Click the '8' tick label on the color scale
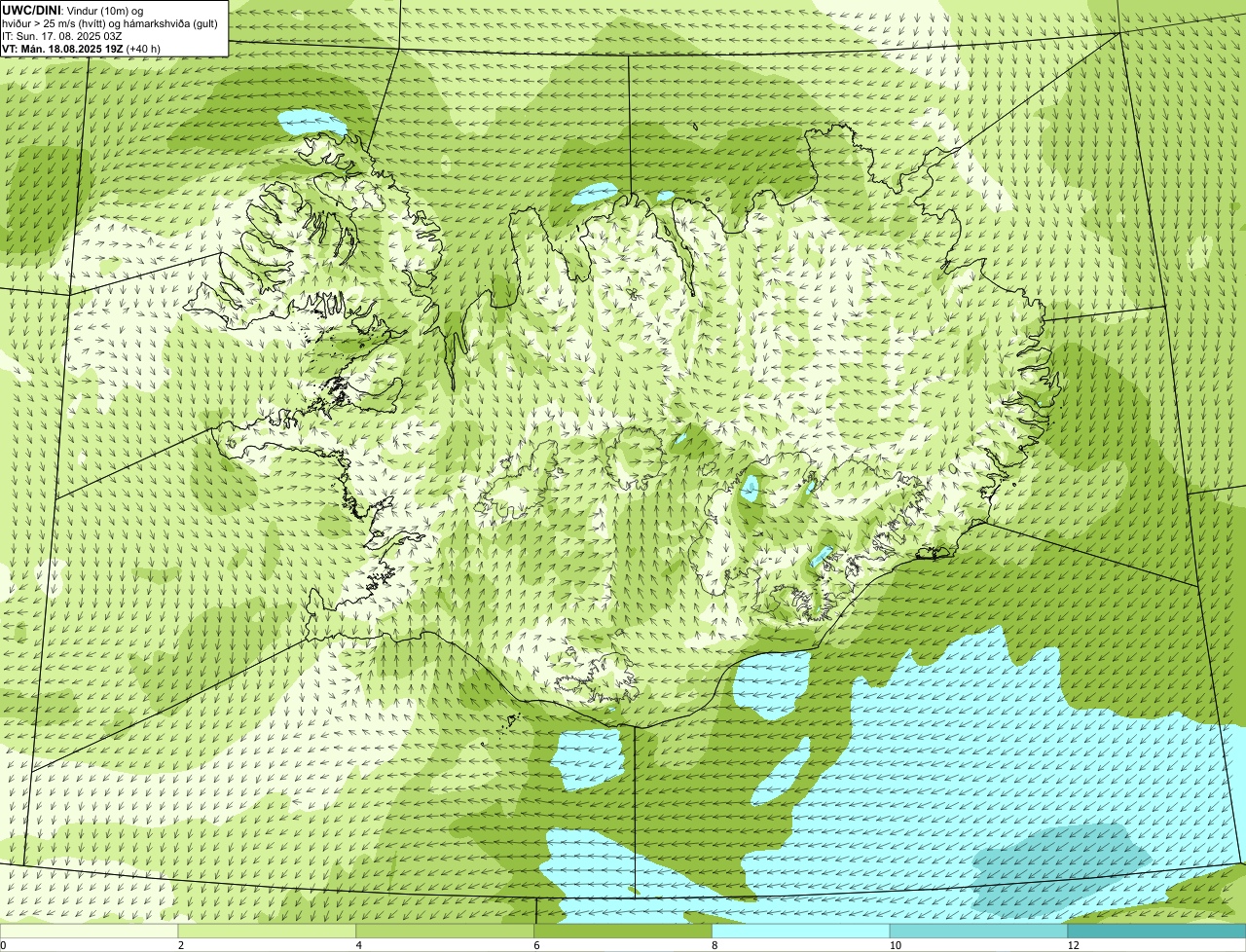This screenshot has height=952, width=1246. pos(715,945)
